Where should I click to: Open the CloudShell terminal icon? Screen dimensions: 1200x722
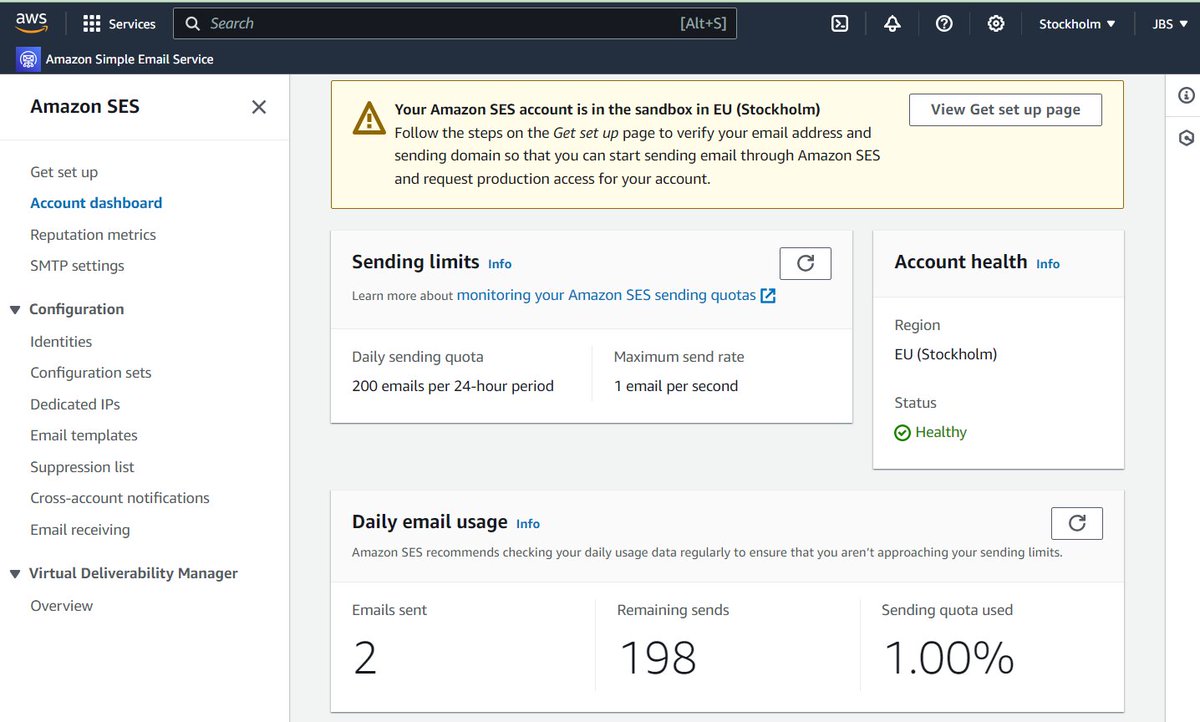840,24
